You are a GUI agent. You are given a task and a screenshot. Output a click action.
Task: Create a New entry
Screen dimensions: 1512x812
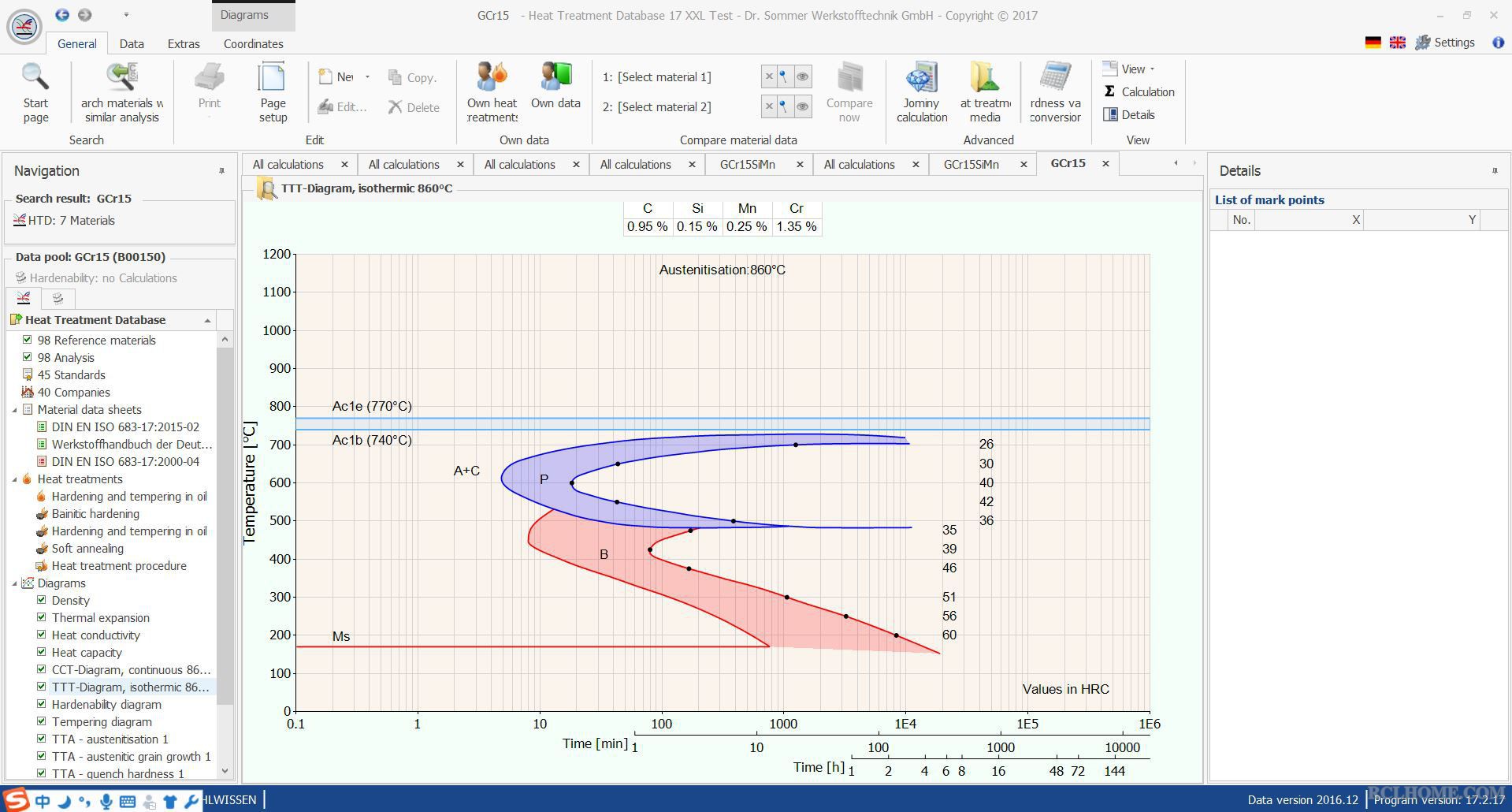[x=337, y=76]
